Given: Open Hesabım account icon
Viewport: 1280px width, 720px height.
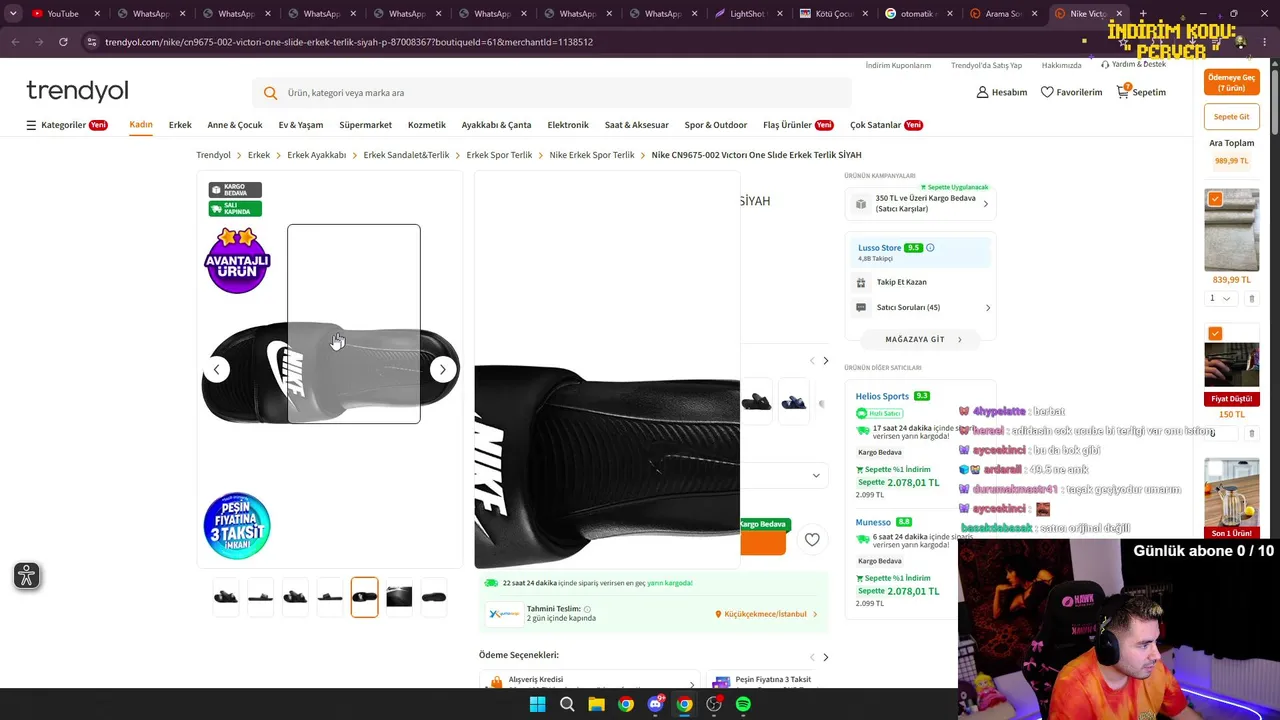Looking at the screenshot, I should pos(1001,92).
